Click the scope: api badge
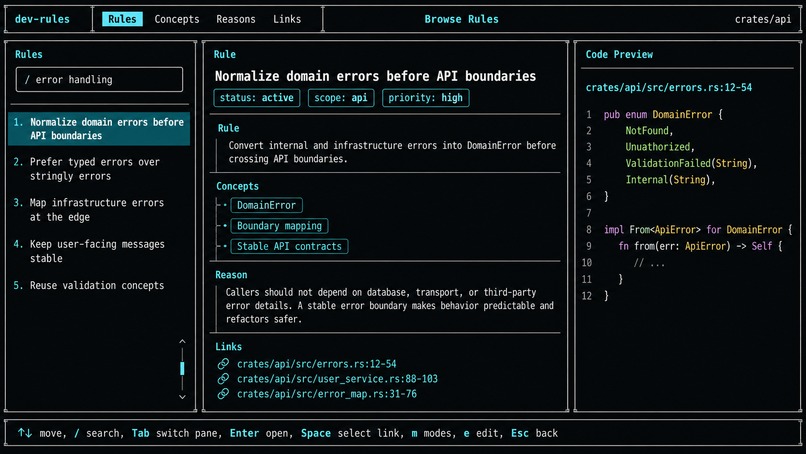The image size is (806, 454). pyautogui.click(x=341, y=98)
